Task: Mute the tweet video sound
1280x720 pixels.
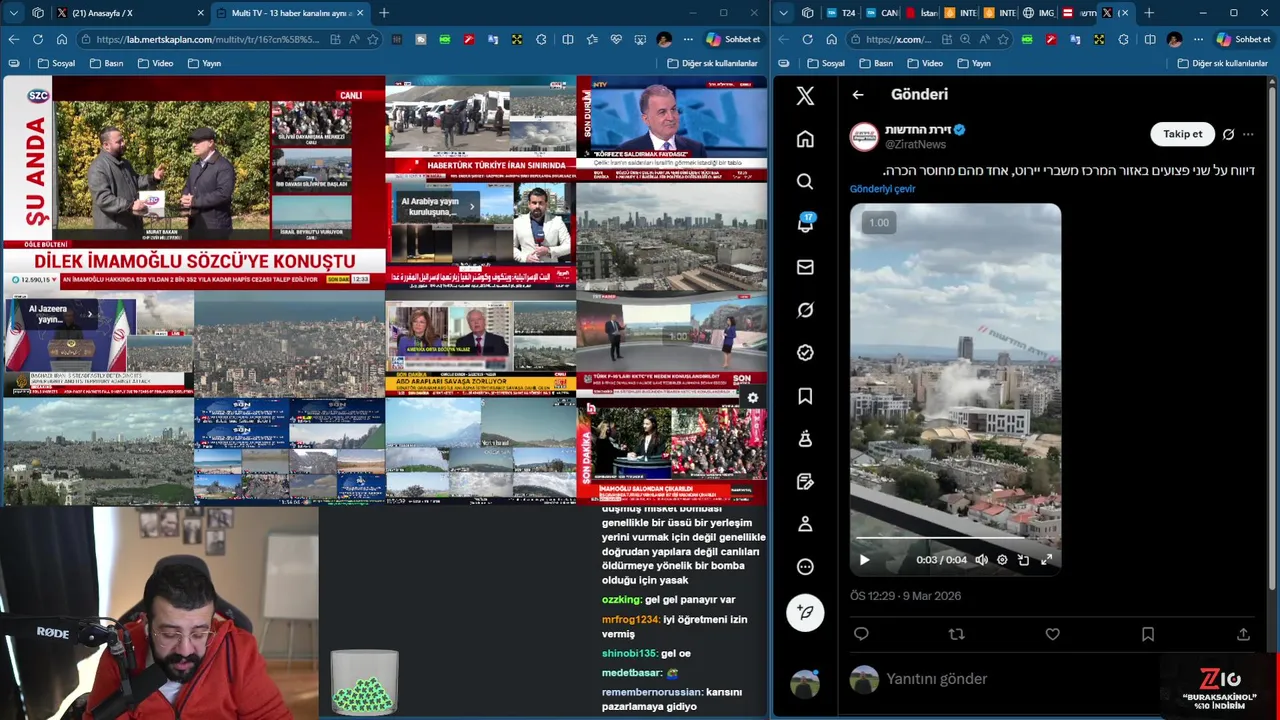Action: click(x=981, y=560)
